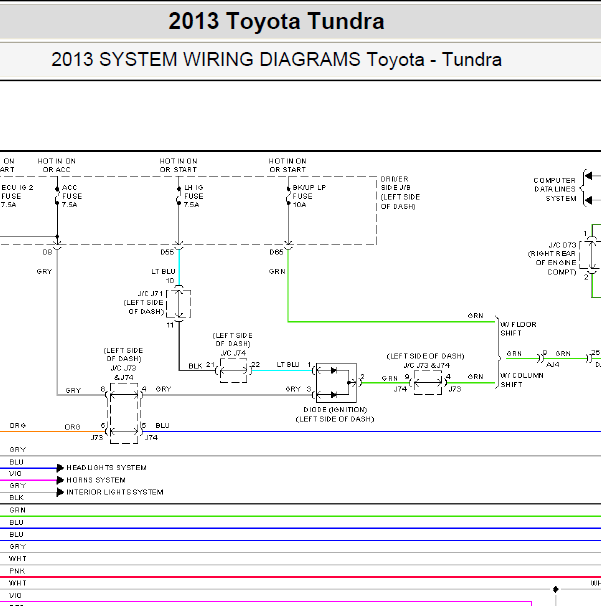Click the HEADLIGHTS SYSTEM reference
601x606 pixels.
coord(106,468)
